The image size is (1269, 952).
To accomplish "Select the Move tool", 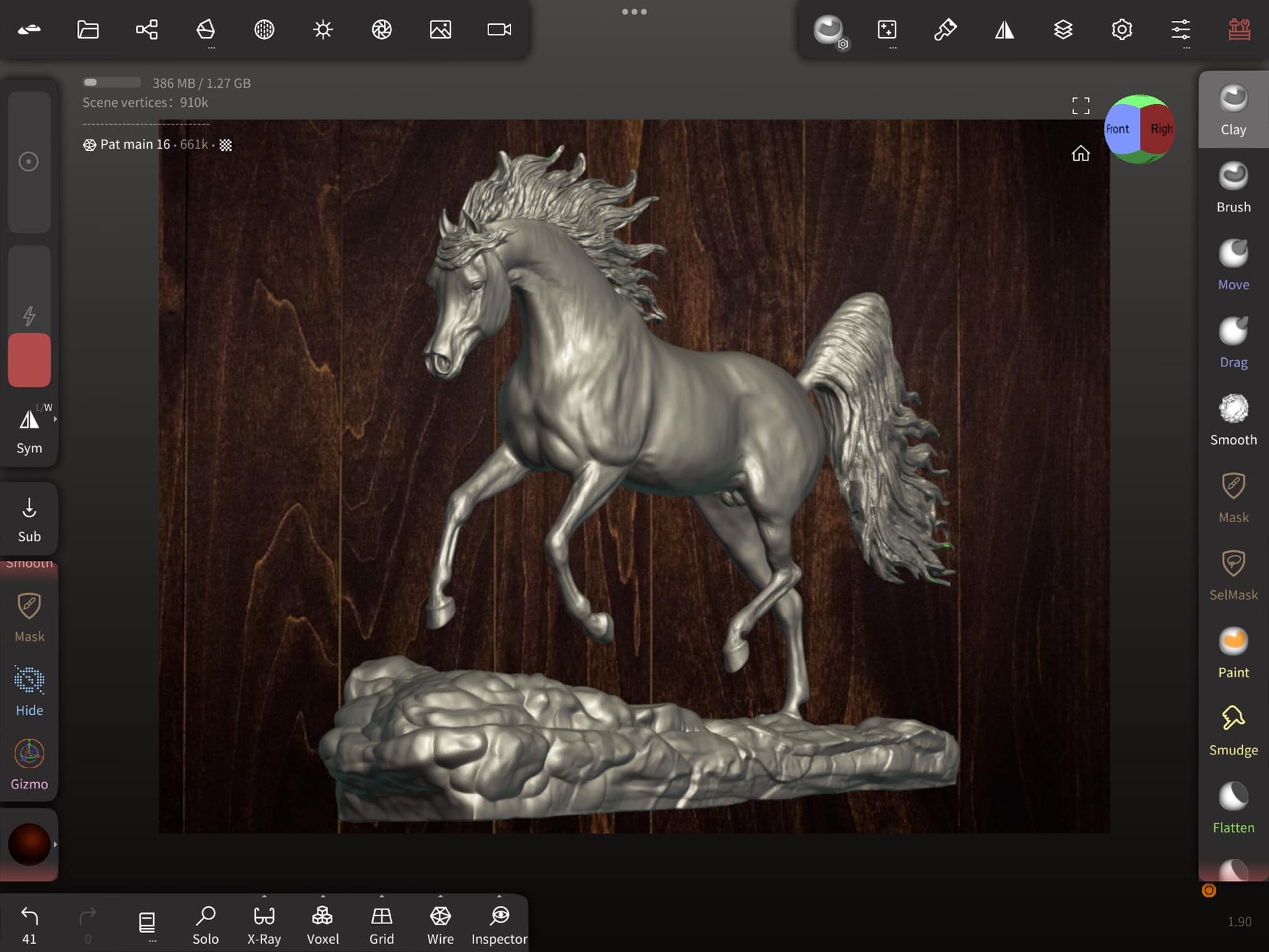I will (1232, 265).
